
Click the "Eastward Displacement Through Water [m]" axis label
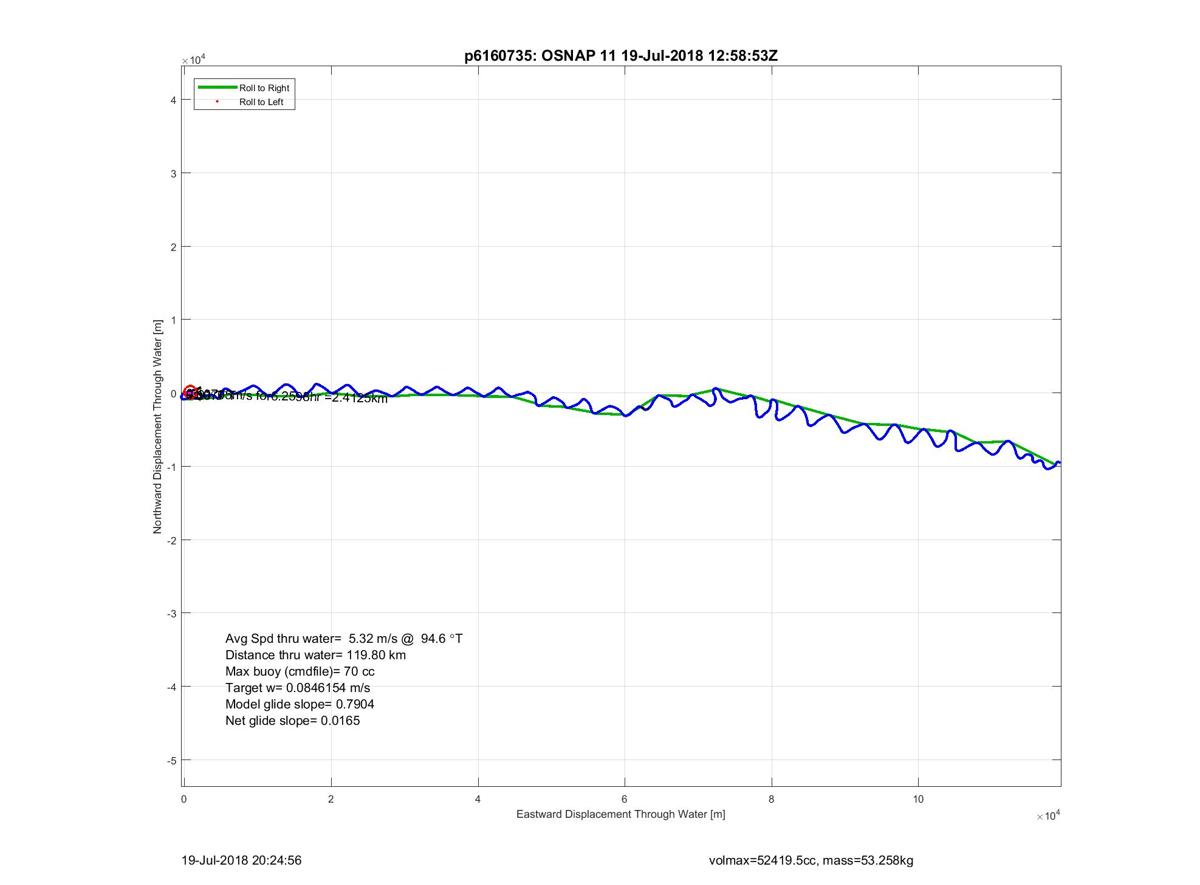[620, 814]
